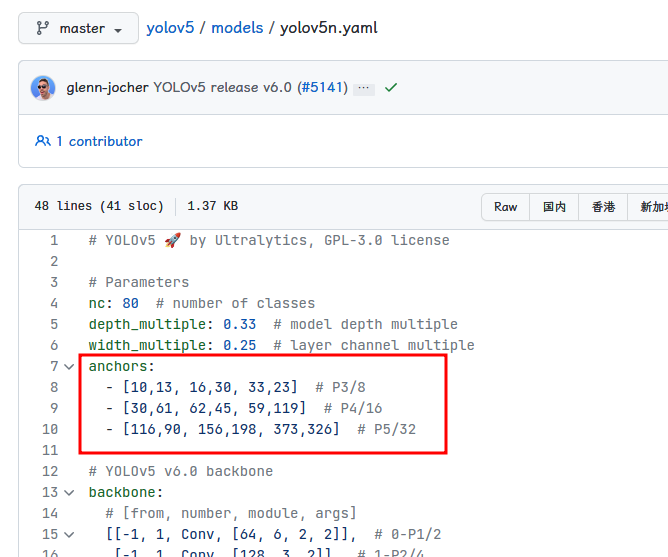Click the git branch icon
The image size is (668, 557).
43,28
